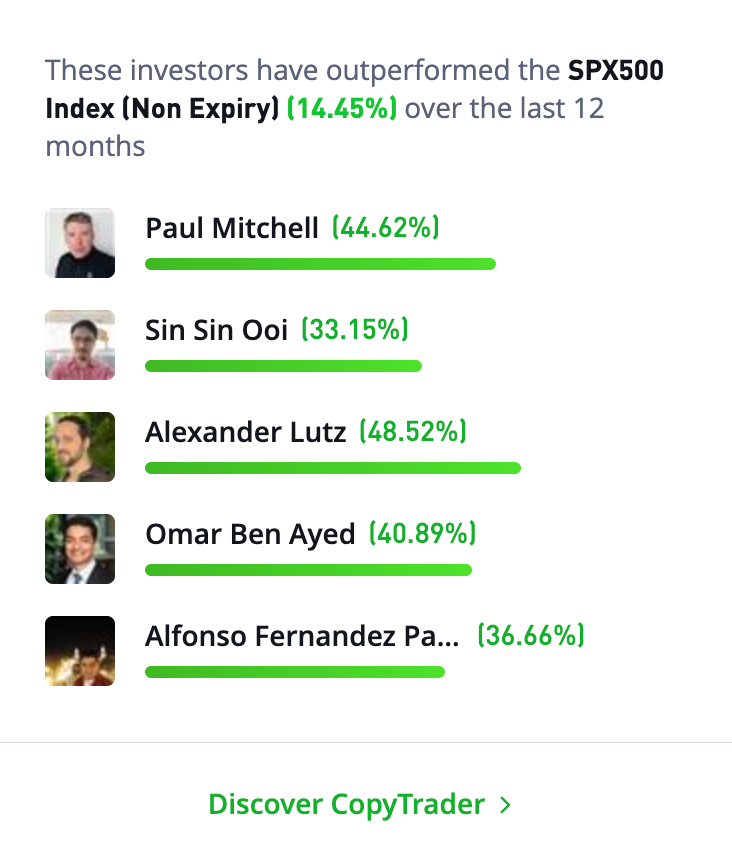
Task: Open Sin Sin Ooi's avatar
Action: 80,345
